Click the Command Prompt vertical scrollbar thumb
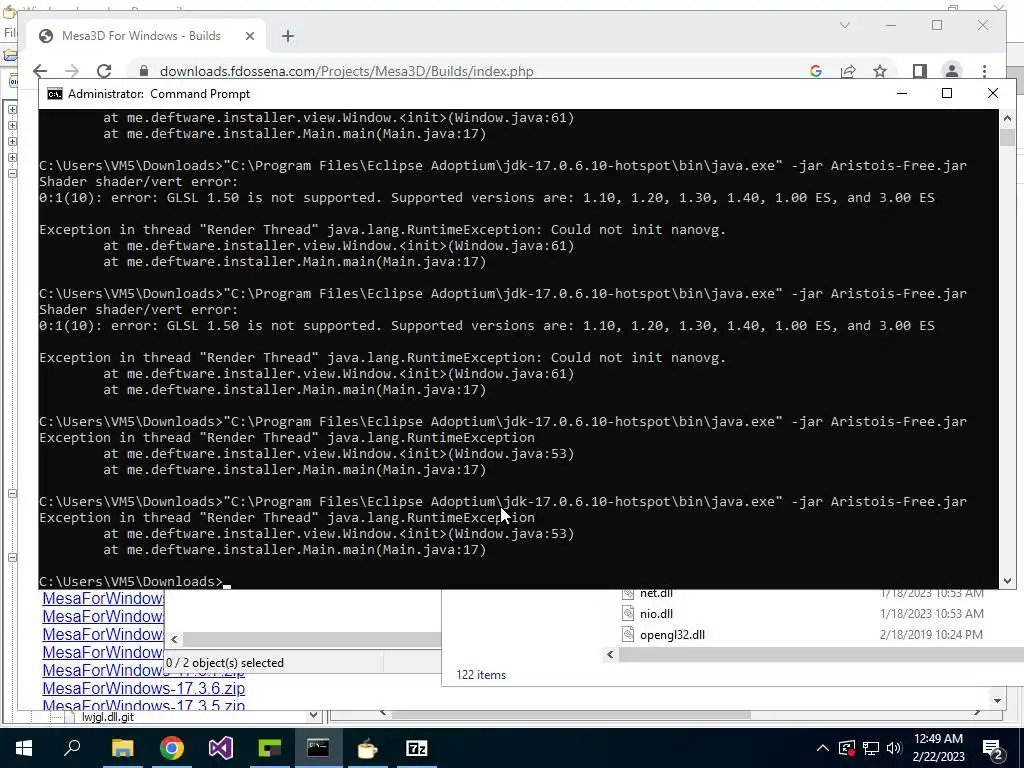 point(1007,138)
